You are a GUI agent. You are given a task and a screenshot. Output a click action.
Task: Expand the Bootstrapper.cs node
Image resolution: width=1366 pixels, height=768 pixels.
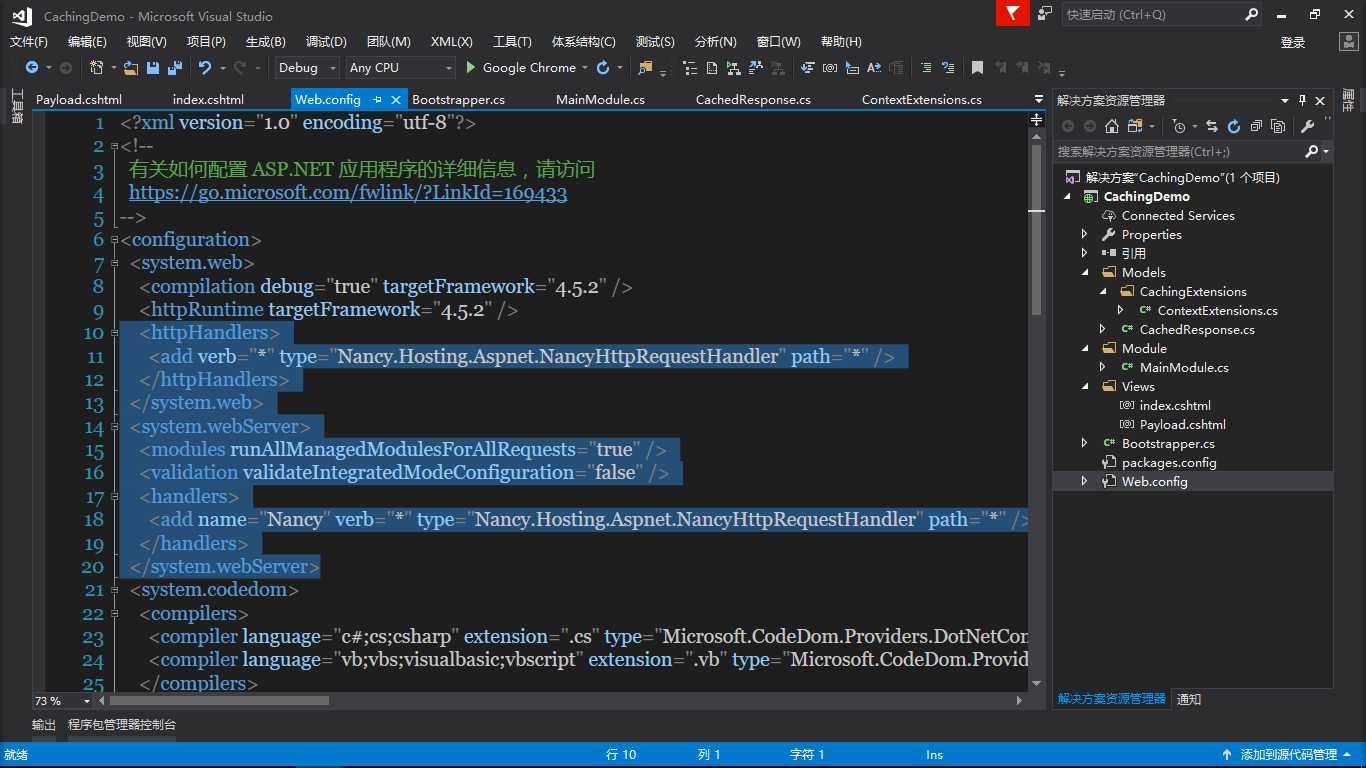[1085, 443]
